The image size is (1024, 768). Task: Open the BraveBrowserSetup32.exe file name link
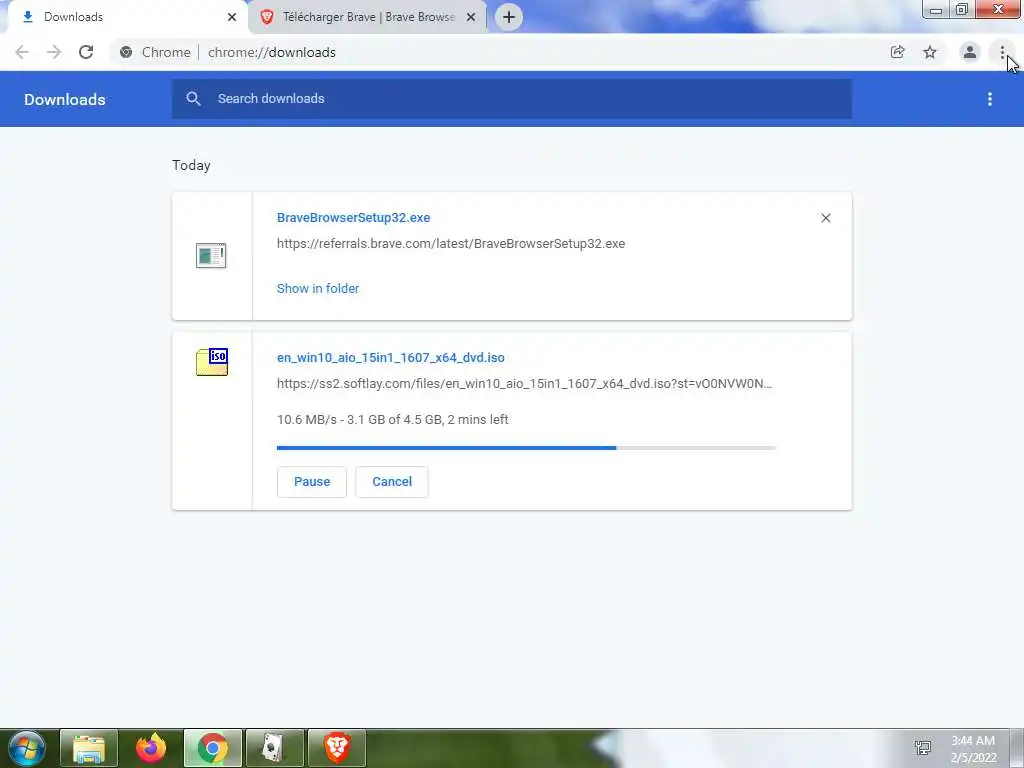[x=353, y=217]
